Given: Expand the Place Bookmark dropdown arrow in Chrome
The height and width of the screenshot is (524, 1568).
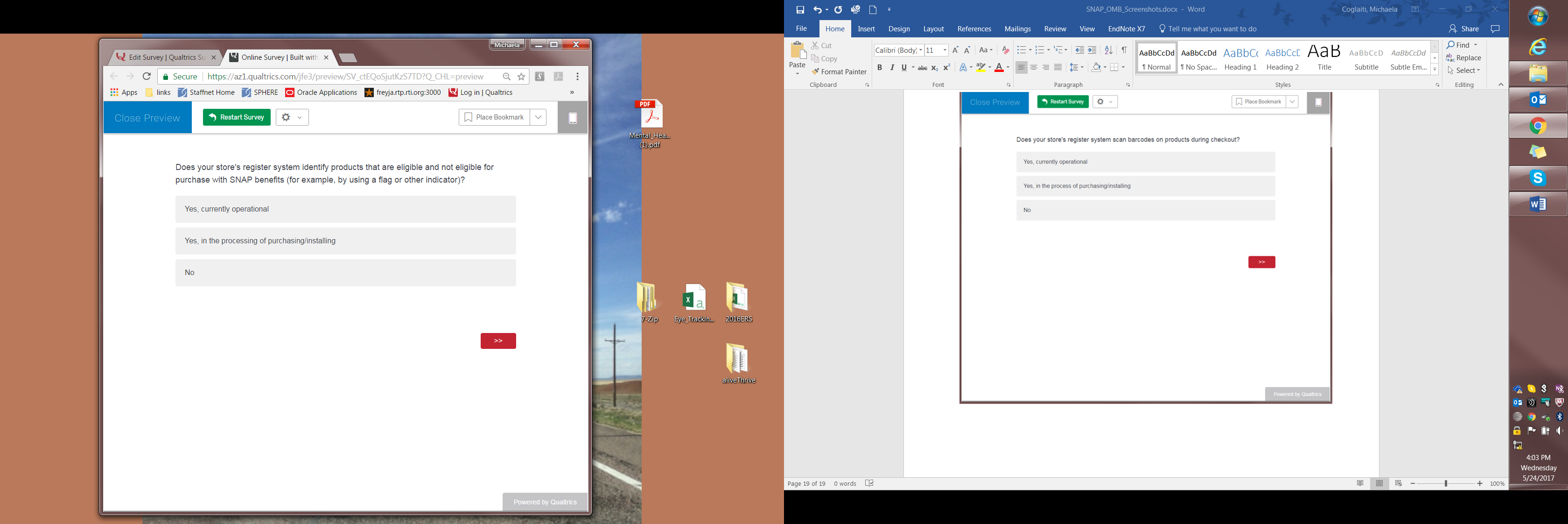Looking at the screenshot, I should tap(538, 118).
